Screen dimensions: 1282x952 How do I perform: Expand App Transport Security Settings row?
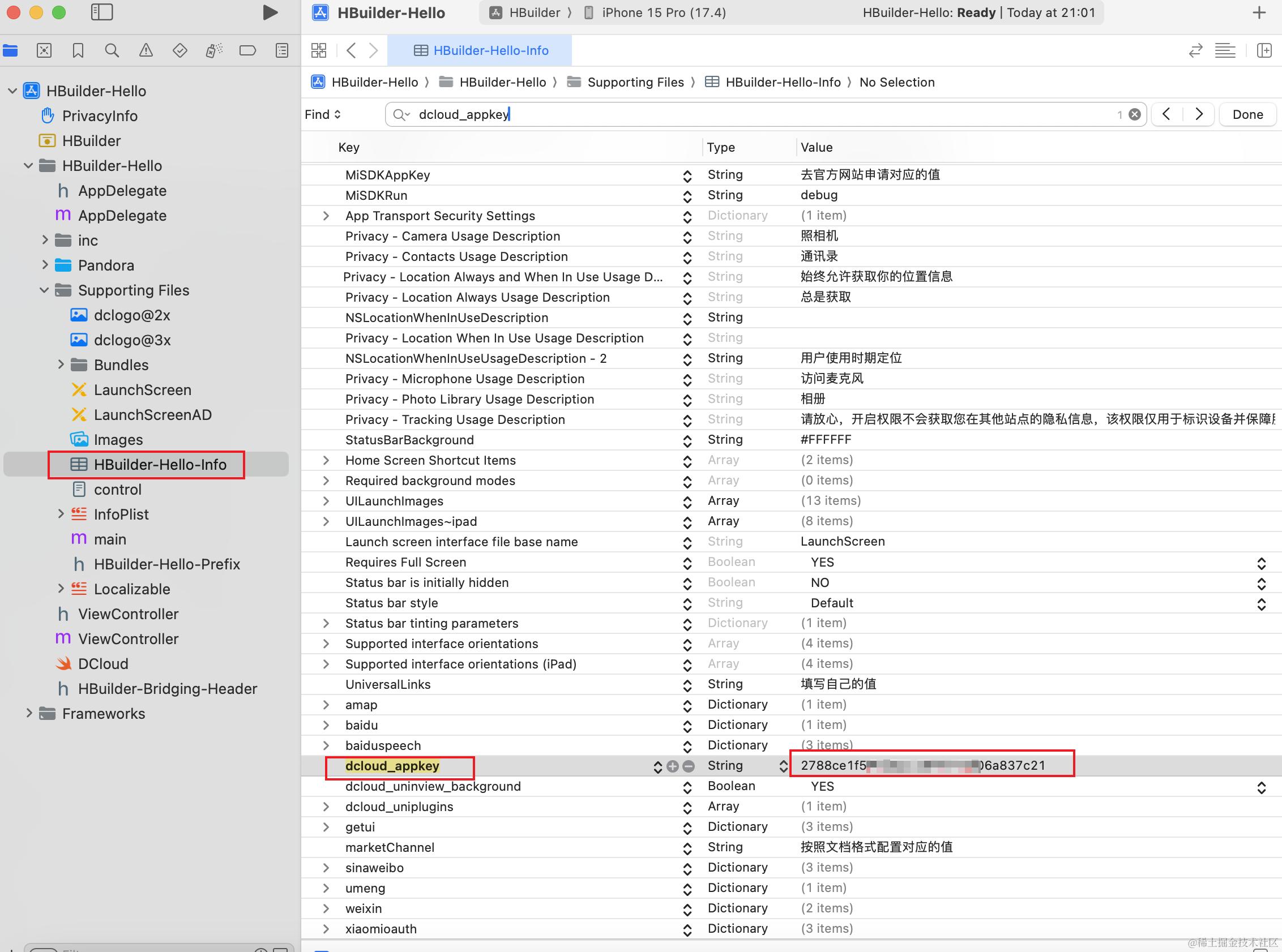(326, 216)
